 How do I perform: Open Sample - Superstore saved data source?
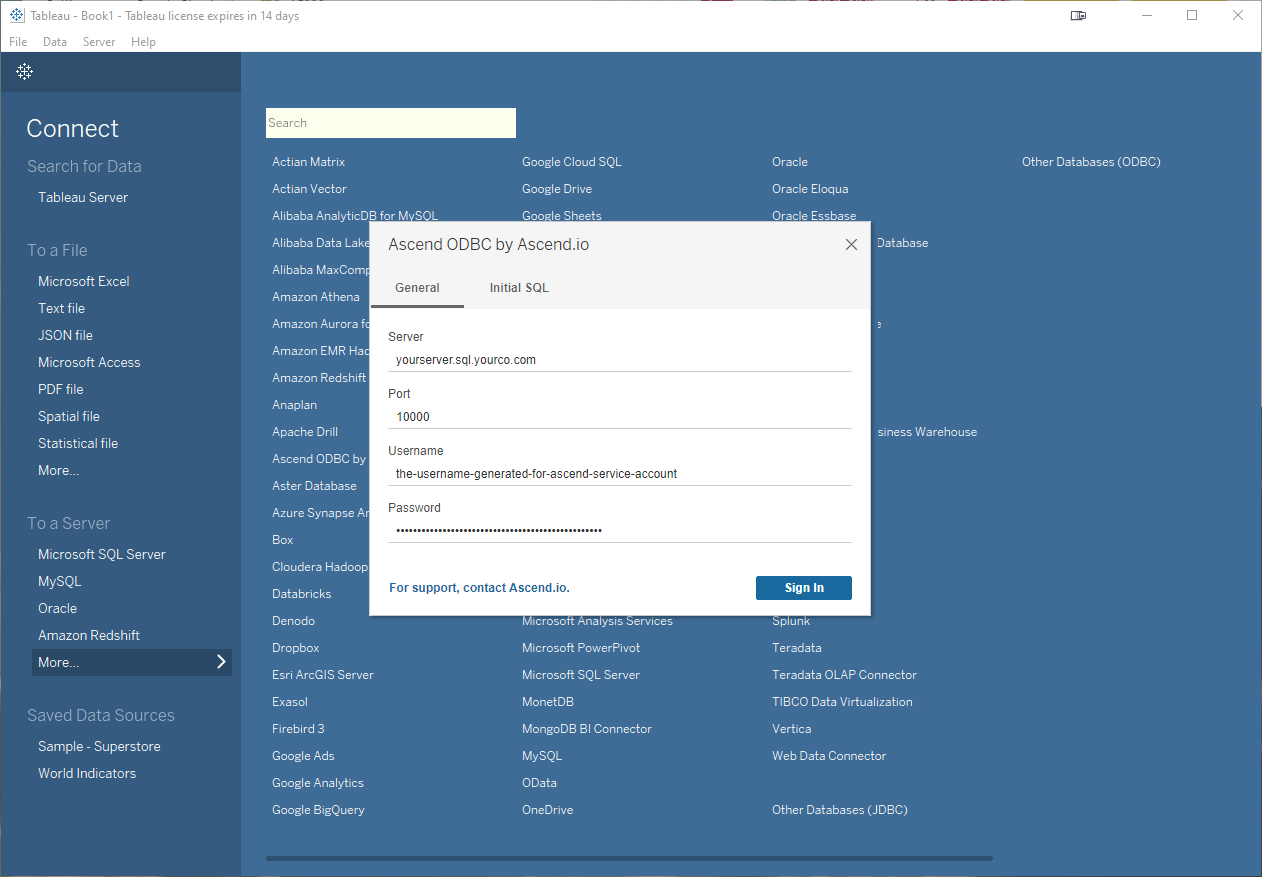tap(99, 747)
